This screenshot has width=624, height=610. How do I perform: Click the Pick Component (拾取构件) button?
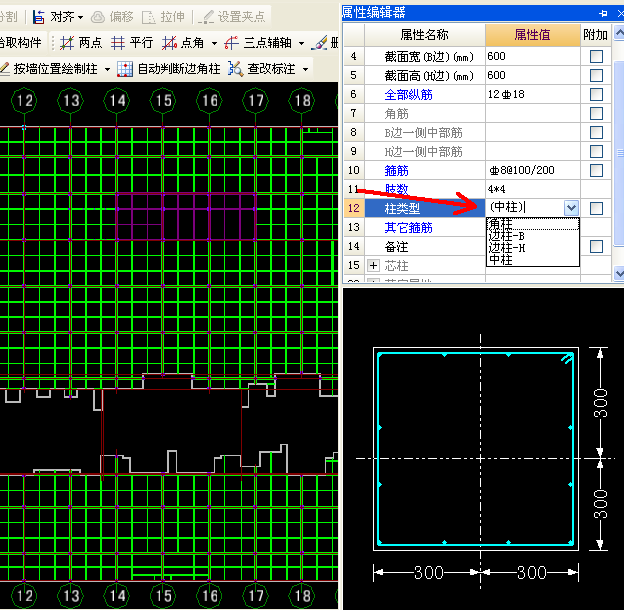(x=21, y=43)
